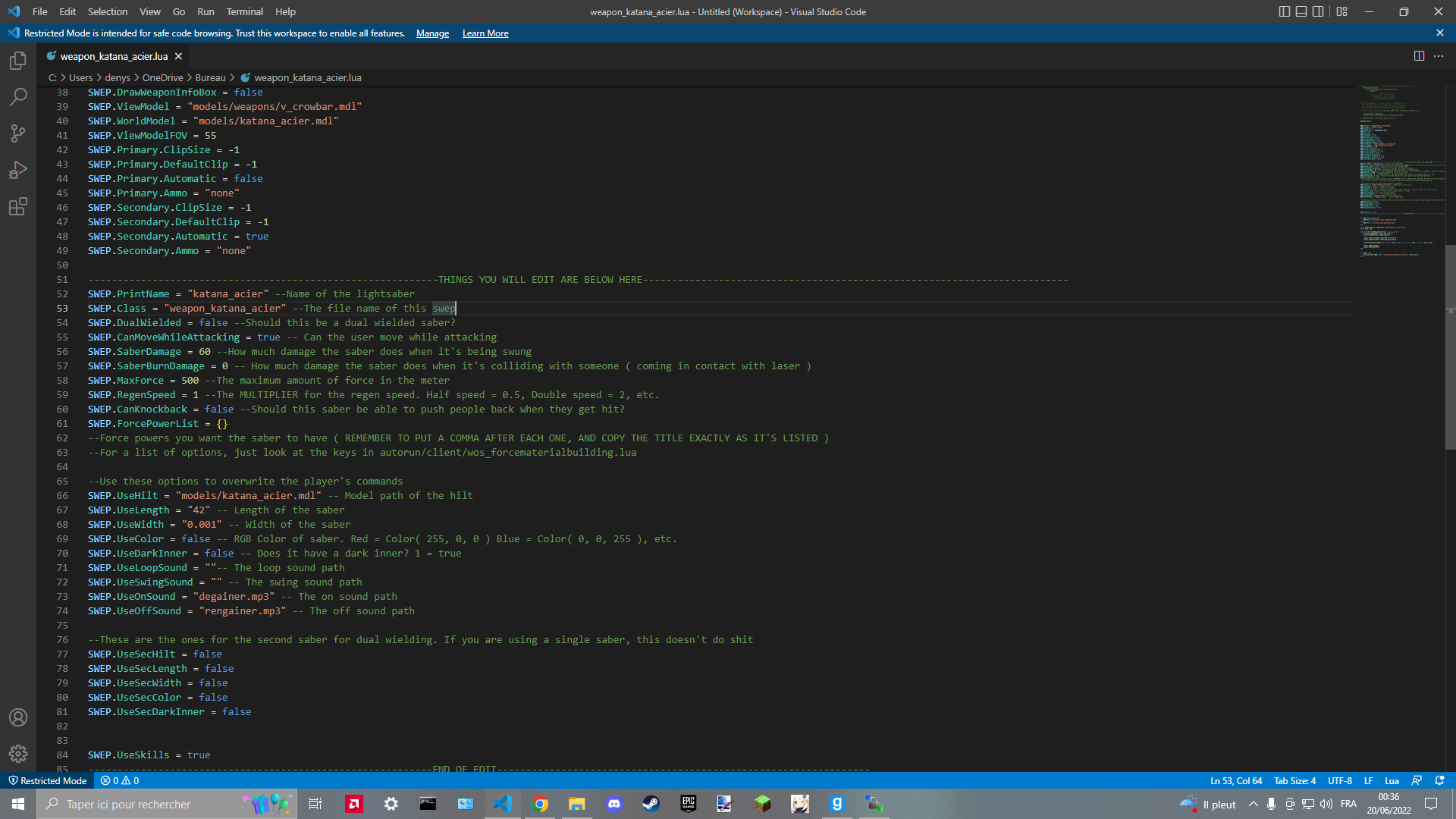This screenshot has width=1456, height=819.
Task: Click the taskbar search box
Action: [x=167, y=804]
